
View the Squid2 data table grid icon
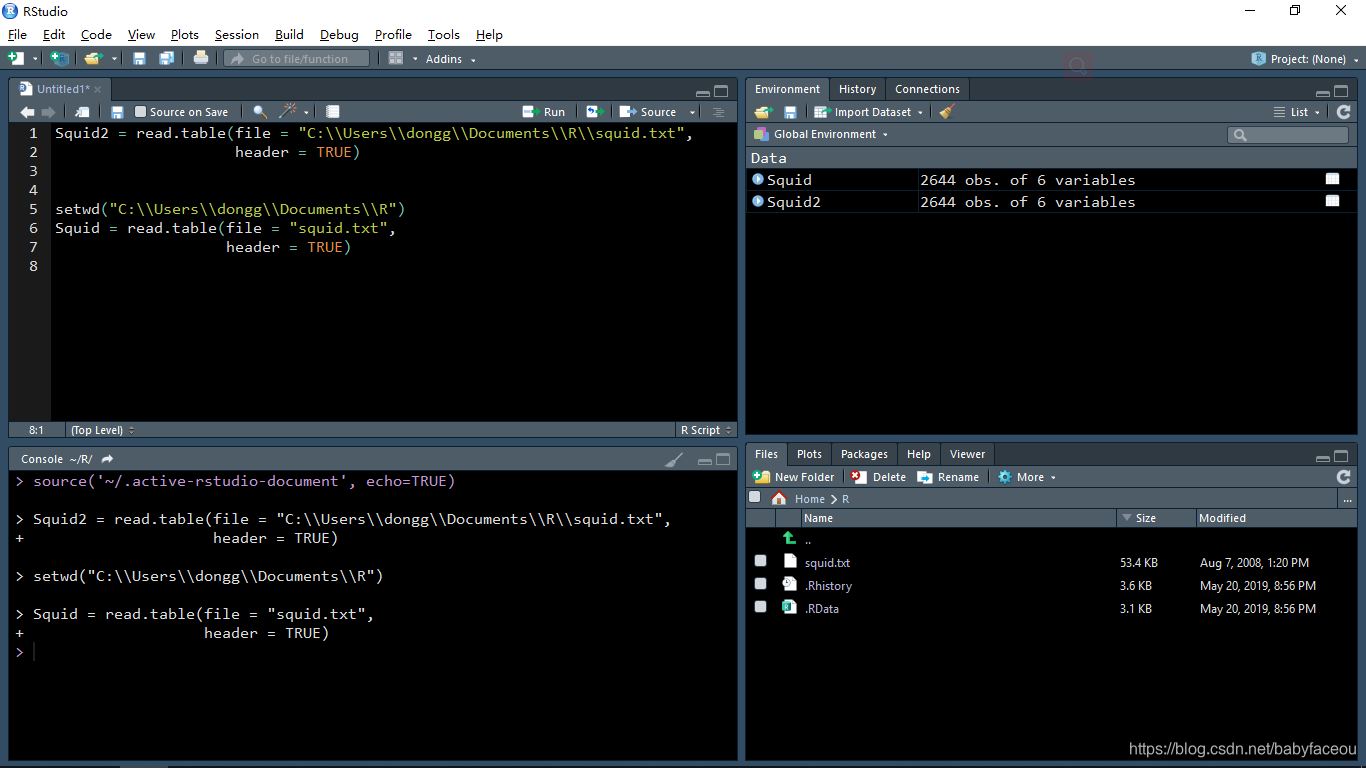tap(1332, 201)
